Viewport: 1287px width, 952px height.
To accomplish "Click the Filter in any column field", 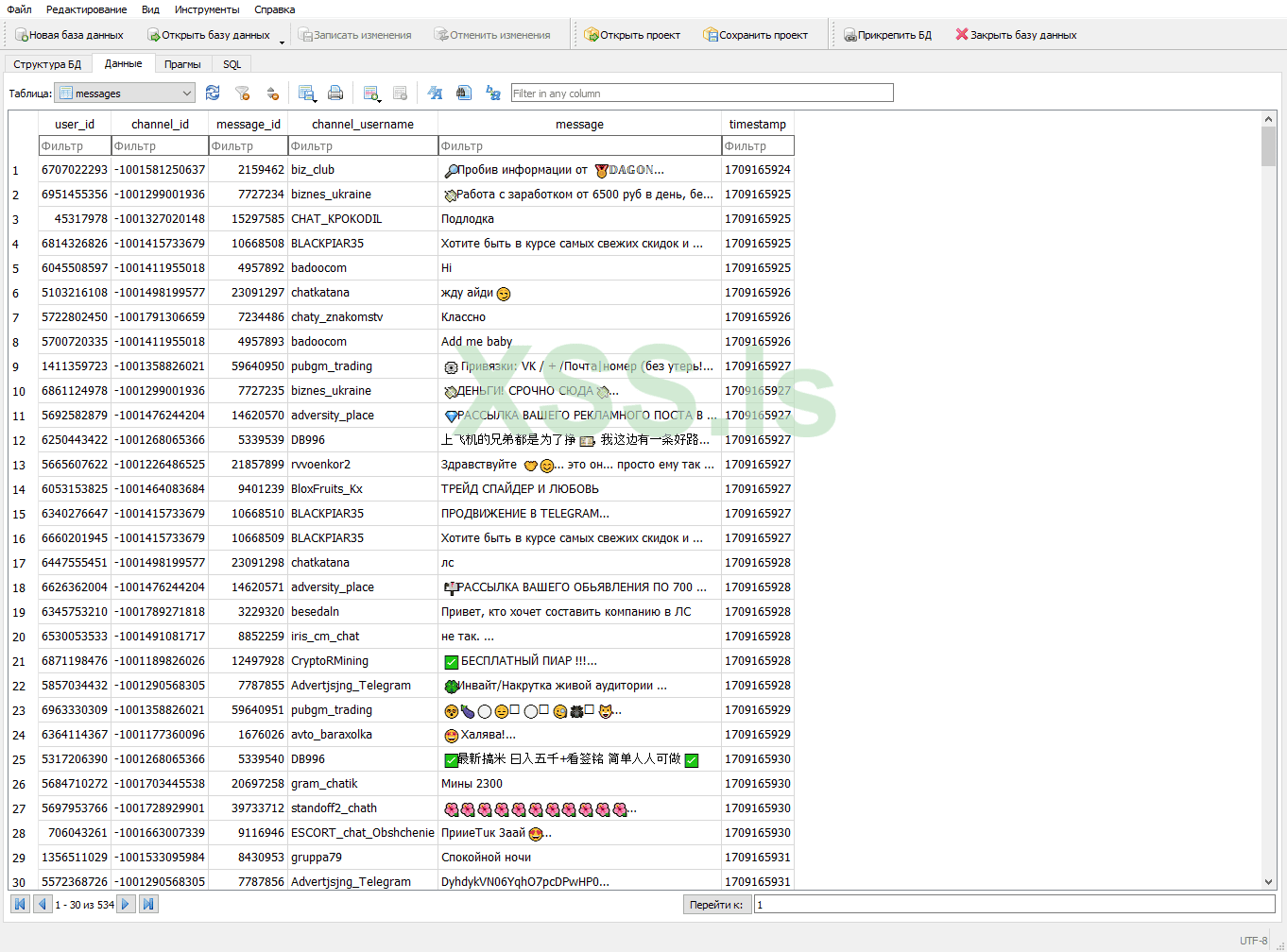I will pyautogui.click(x=702, y=93).
